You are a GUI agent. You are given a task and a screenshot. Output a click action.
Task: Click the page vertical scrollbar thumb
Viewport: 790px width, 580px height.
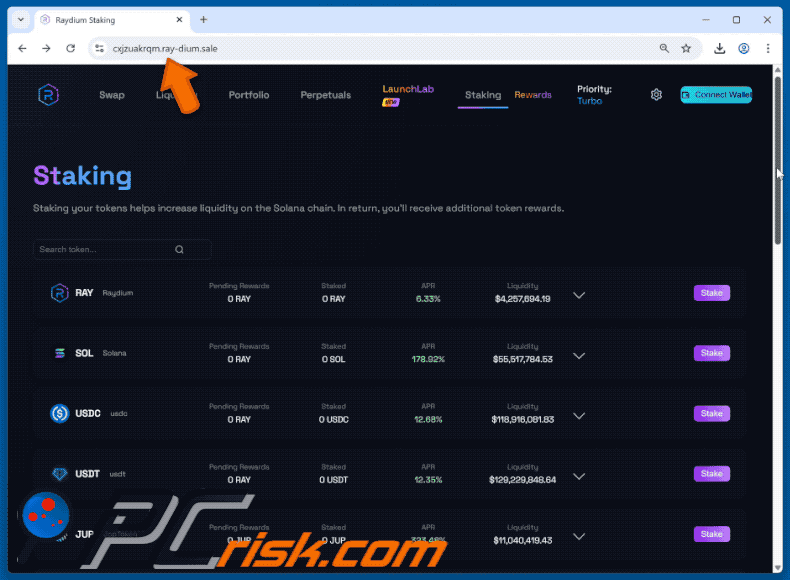(778, 161)
